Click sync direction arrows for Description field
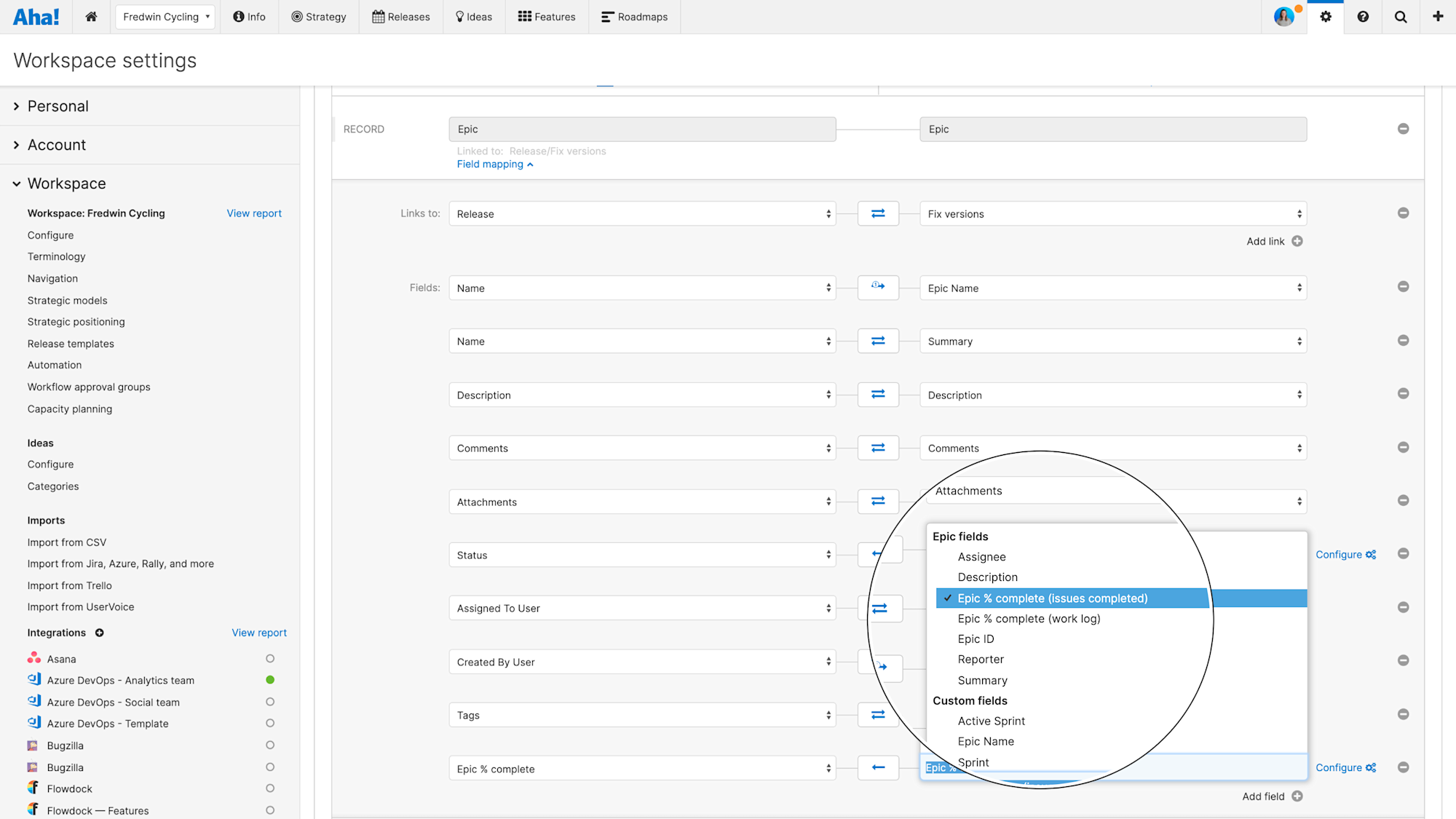Image resolution: width=1456 pixels, height=819 pixels. coord(878,395)
